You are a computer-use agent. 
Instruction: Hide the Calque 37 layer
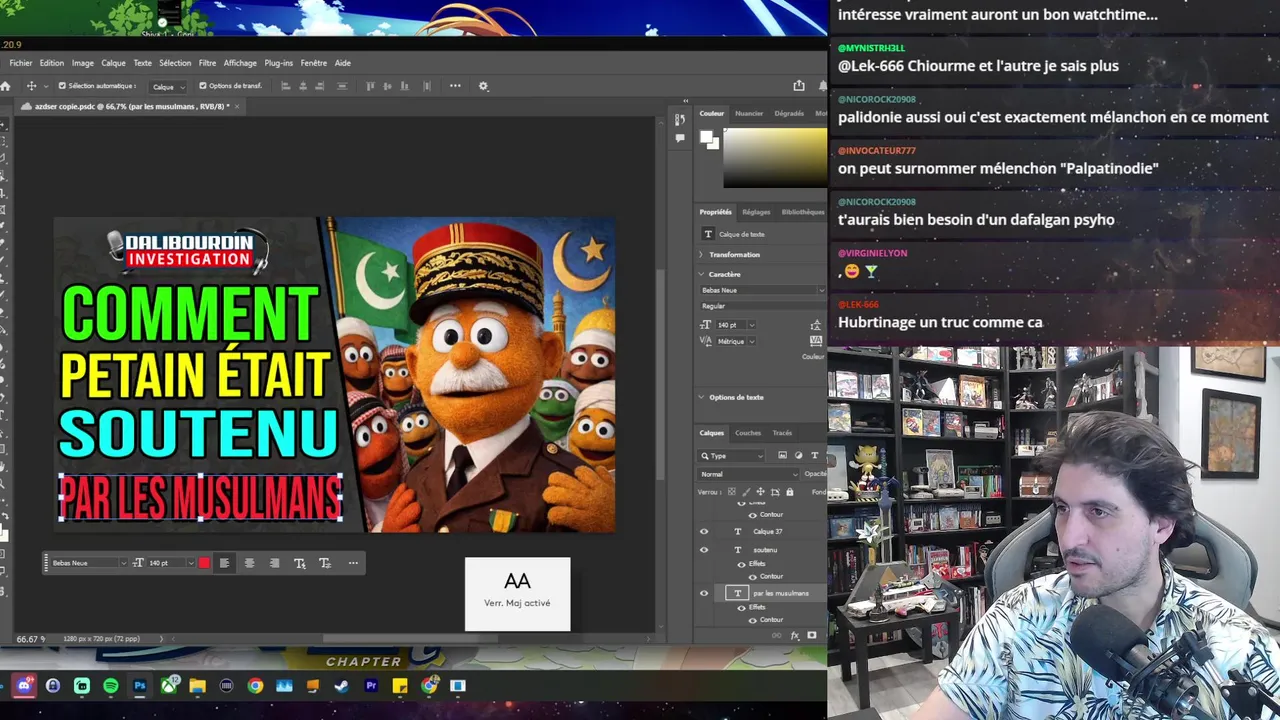click(704, 531)
